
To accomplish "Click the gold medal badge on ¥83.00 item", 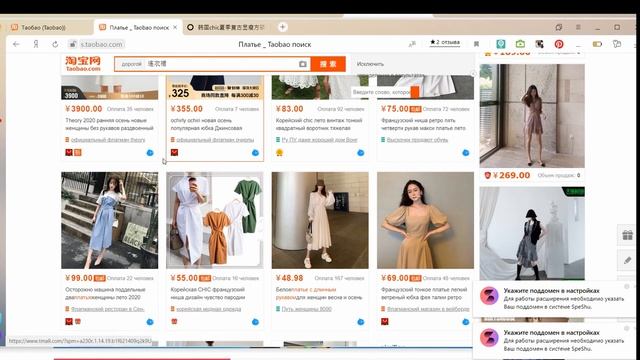I will point(280,153).
